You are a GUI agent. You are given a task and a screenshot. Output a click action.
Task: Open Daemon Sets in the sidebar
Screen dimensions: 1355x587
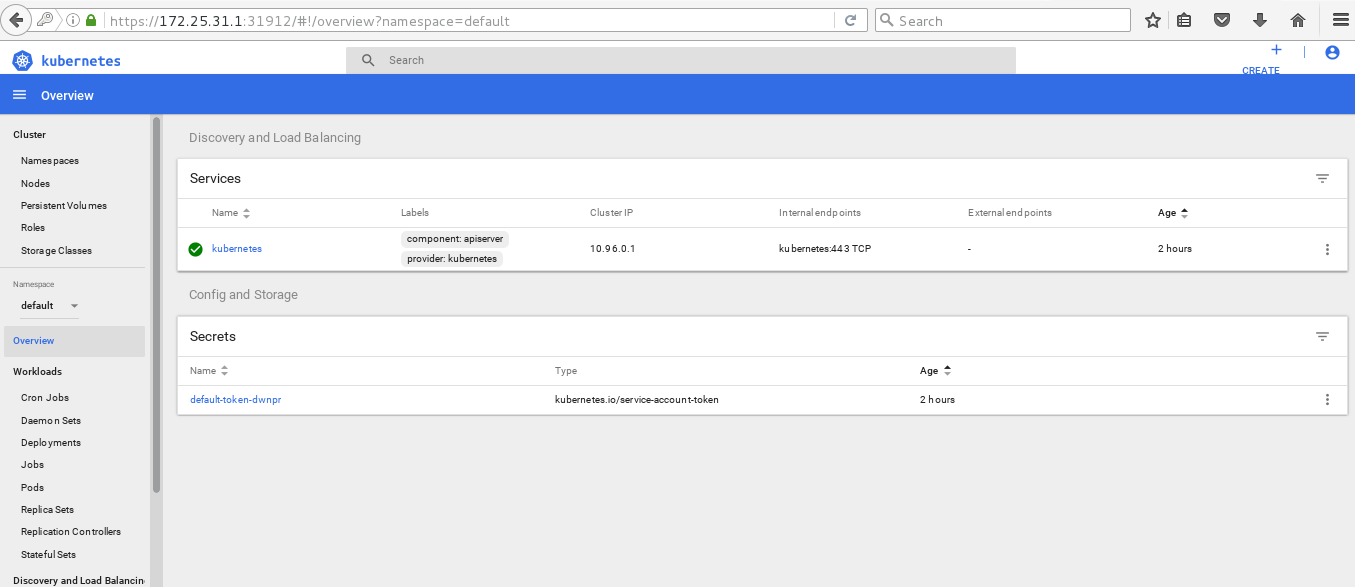click(51, 421)
